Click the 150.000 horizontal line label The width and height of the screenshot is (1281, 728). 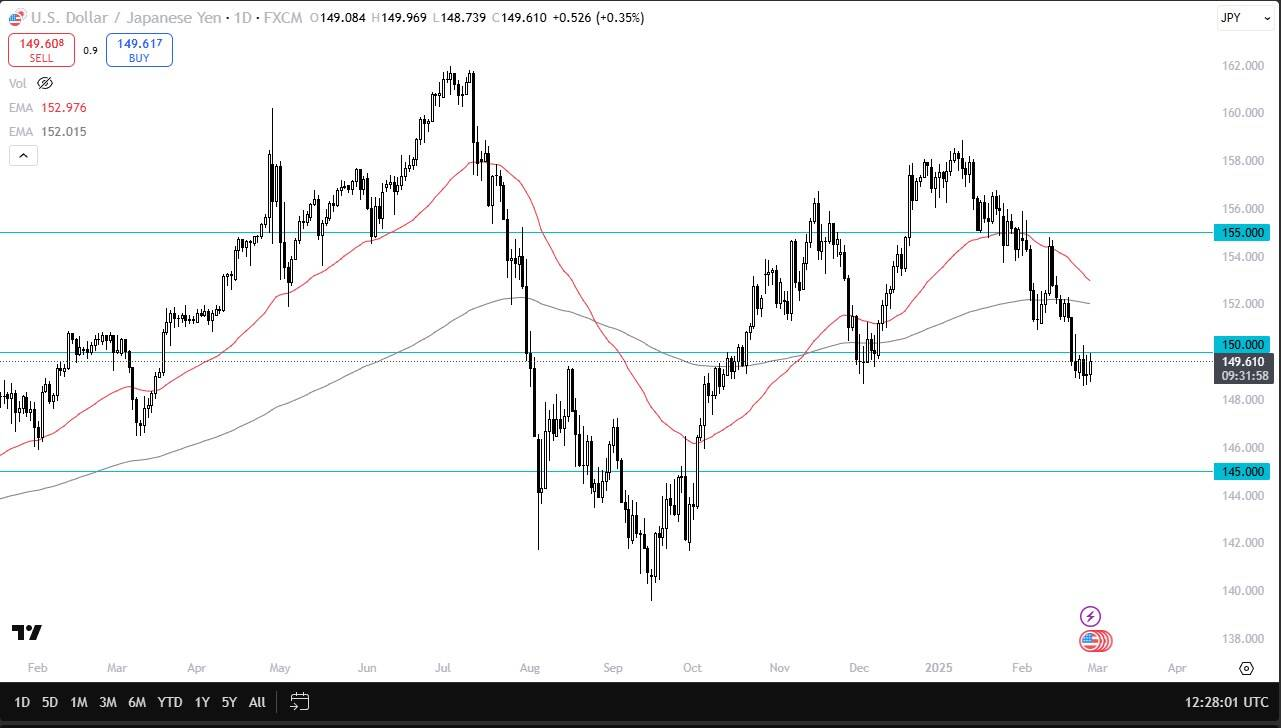point(1240,343)
